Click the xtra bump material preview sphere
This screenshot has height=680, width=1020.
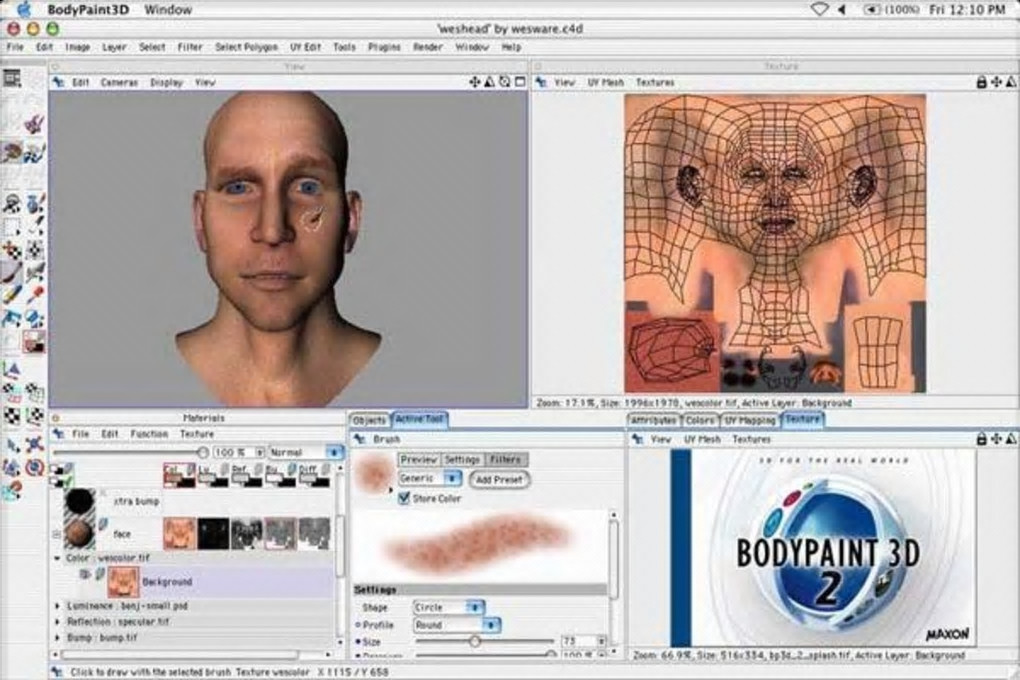[x=79, y=502]
